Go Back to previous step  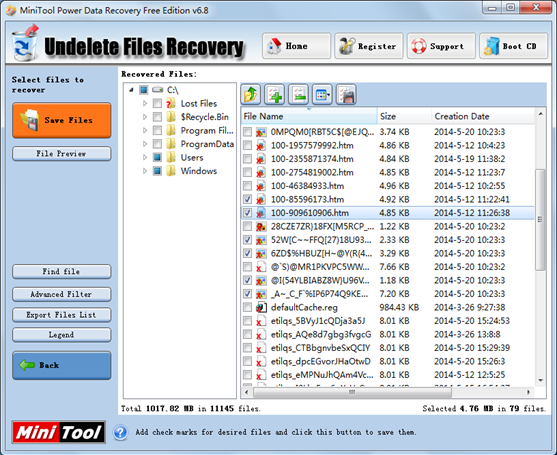[x=62, y=365]
